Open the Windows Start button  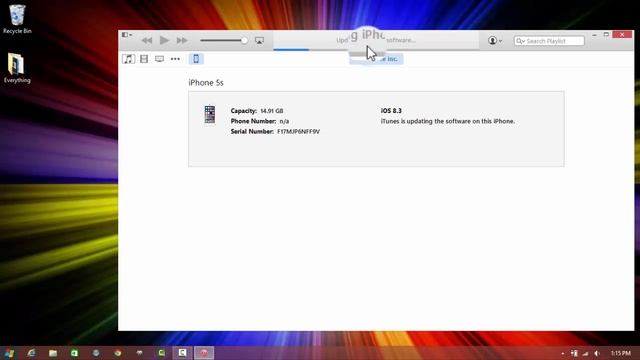click(x=9, y=353)
